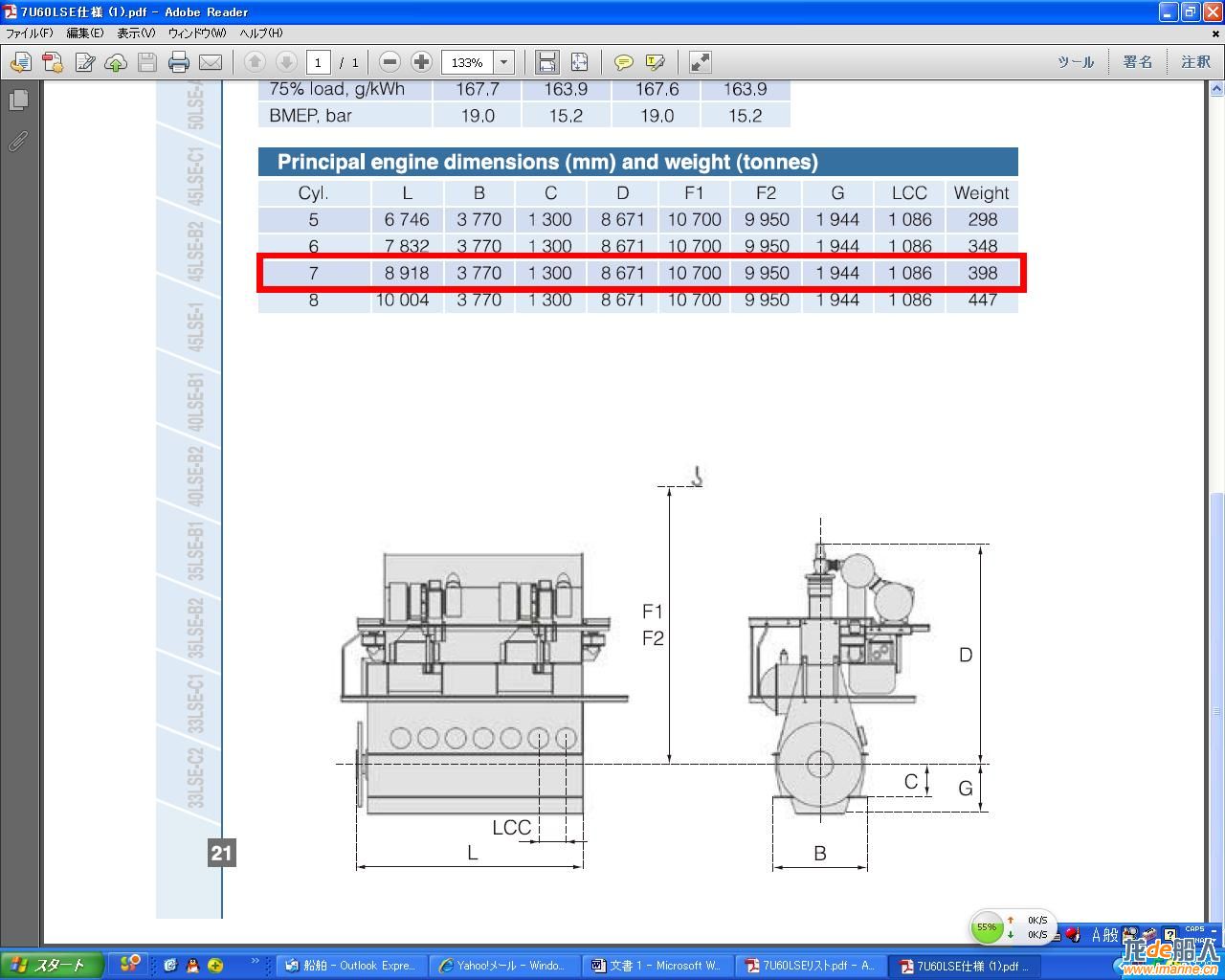Screen dimensions: 1225x980
Task: Click the L value 8 918 cell
Action: coord(407,273)
